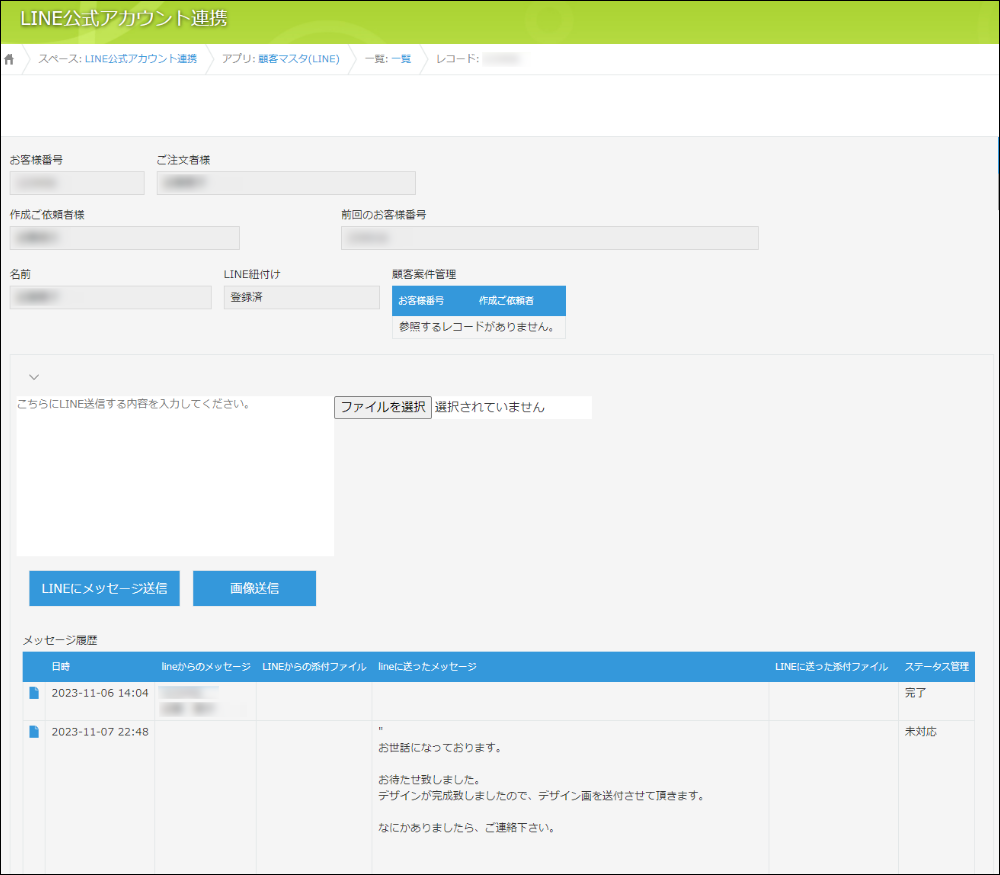Click the お客様番号 field

pyautogui.click(x=77, y=183)
